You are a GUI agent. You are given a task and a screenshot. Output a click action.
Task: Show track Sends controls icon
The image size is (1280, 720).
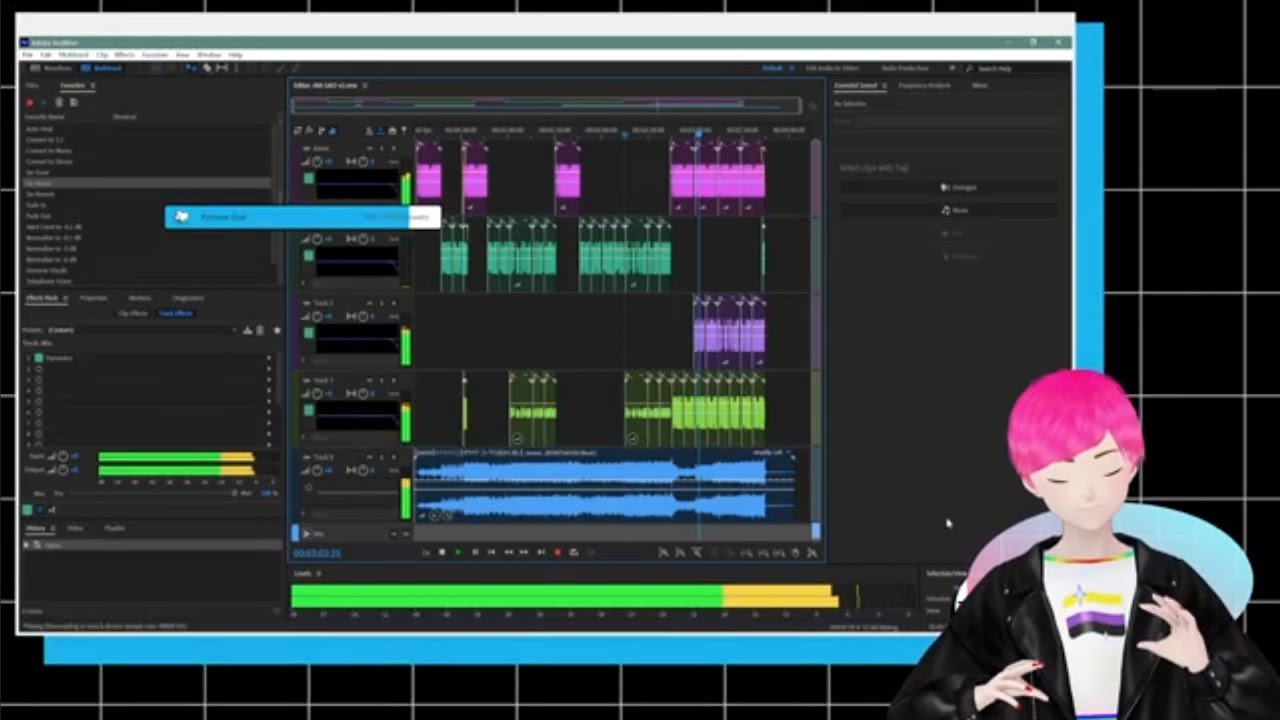point(320,130)
